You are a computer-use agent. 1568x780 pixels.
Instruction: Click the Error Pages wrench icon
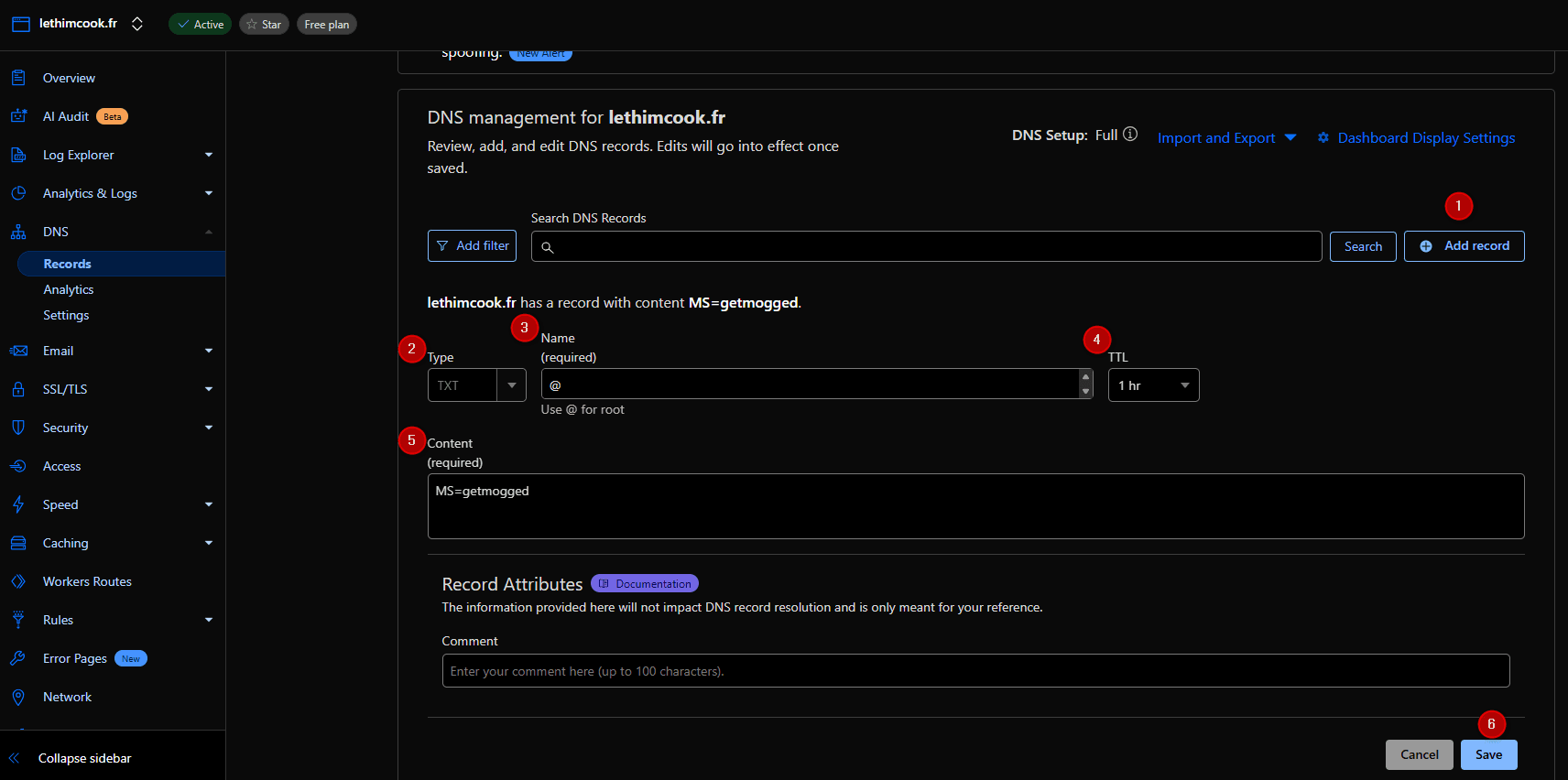[x=18, y=658]
